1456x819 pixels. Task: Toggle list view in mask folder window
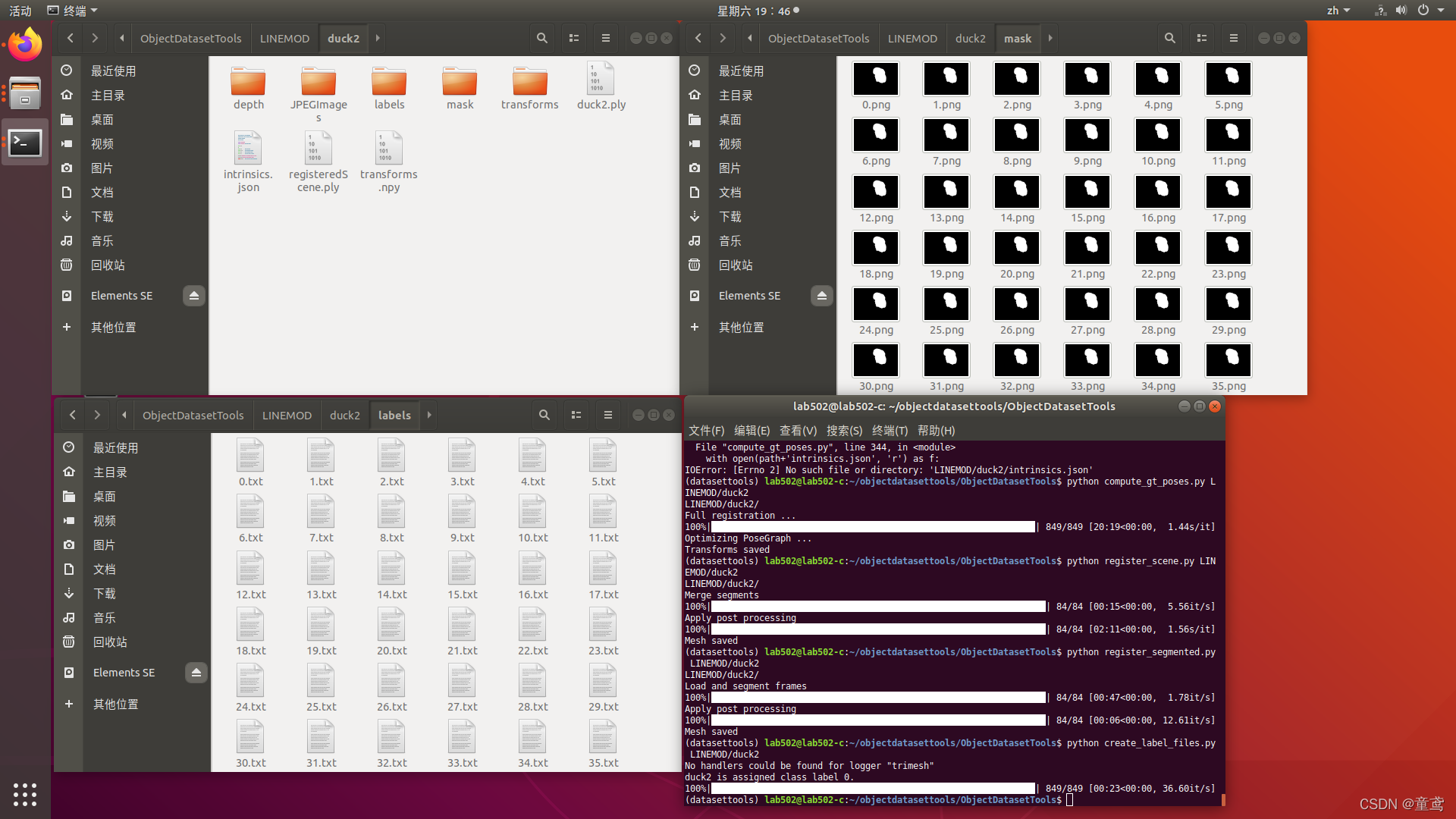(1201, 38)
